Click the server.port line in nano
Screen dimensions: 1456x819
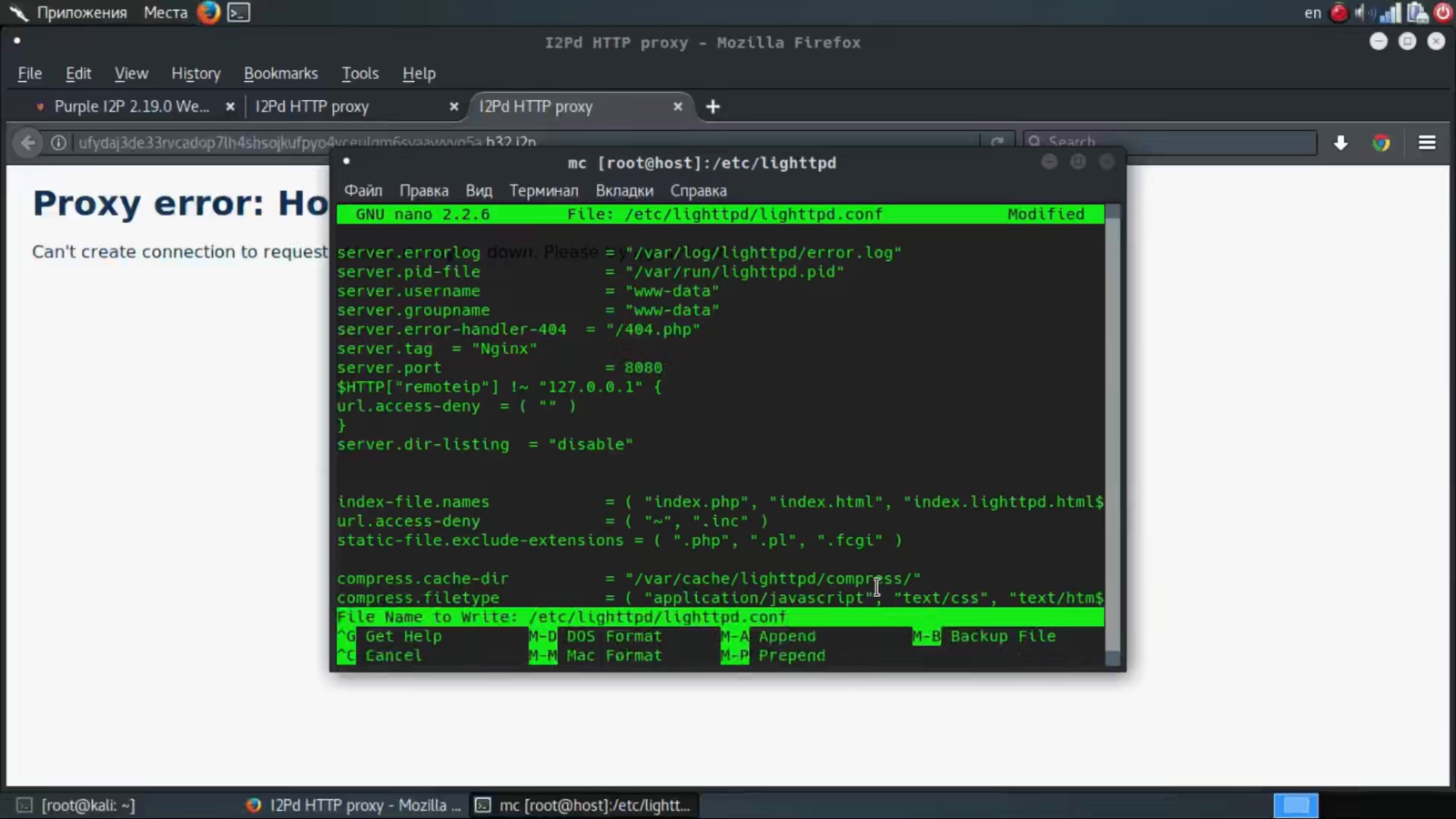[x=500, y=368]
